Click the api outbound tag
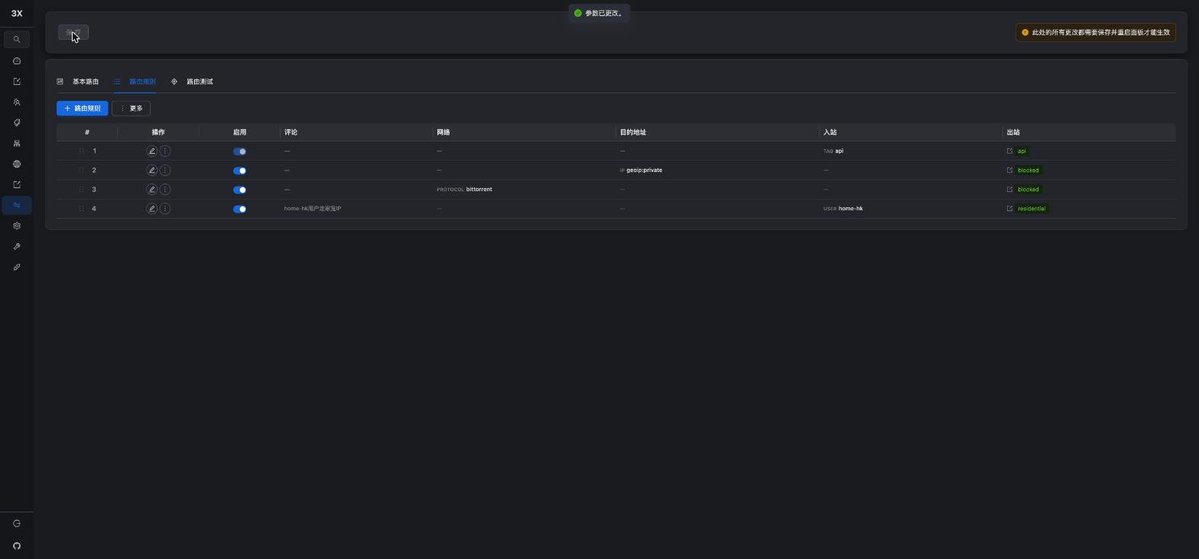The height and width of the screenshot is (559, 1199). (x=1022, y=151)
